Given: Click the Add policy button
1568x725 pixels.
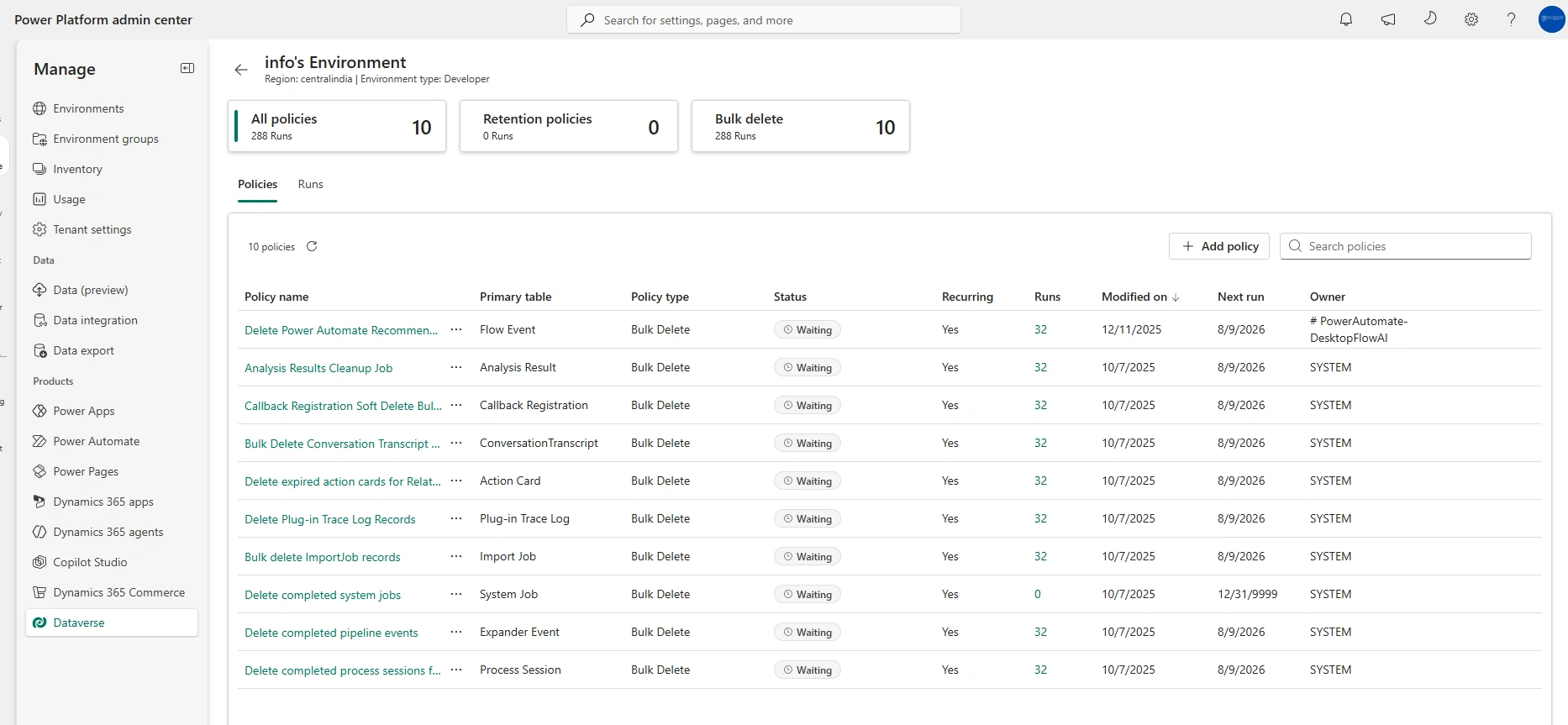Looking at the screenshot, I should click(1219, 246).
